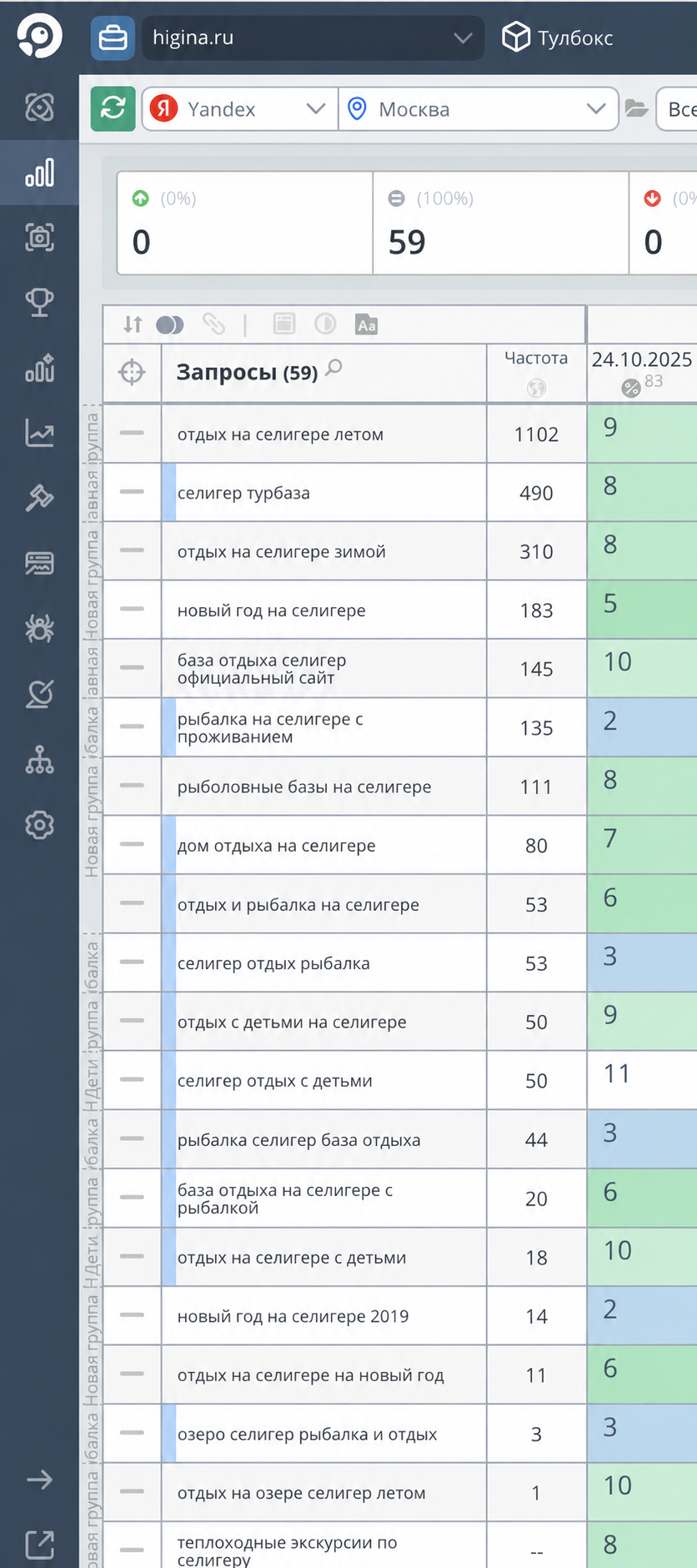Screen dimensions: 697x1568
Task: Click the search magnifier next to Запросы
Action: [333, 367]
